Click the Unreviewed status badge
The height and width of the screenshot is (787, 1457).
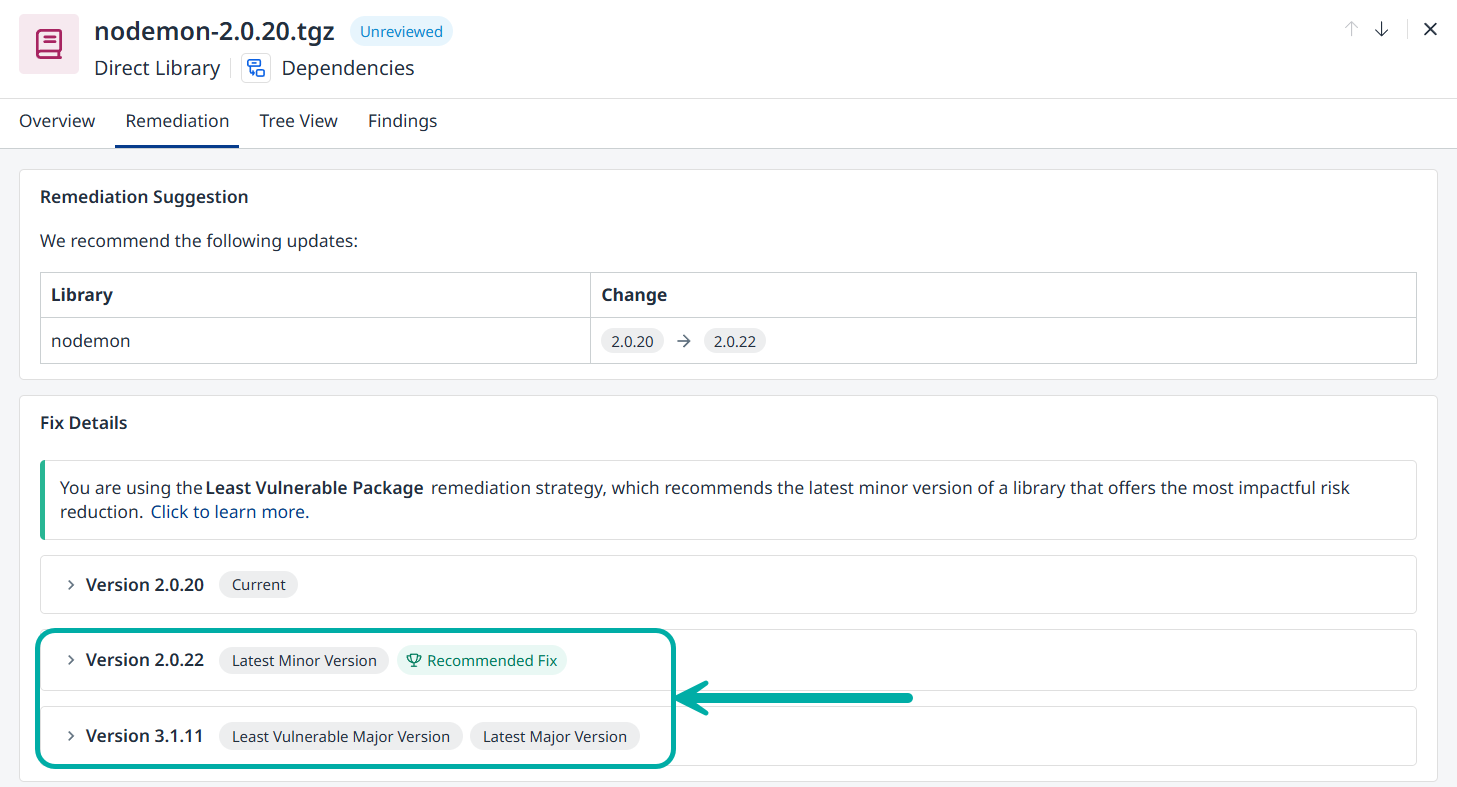point(401,32)
